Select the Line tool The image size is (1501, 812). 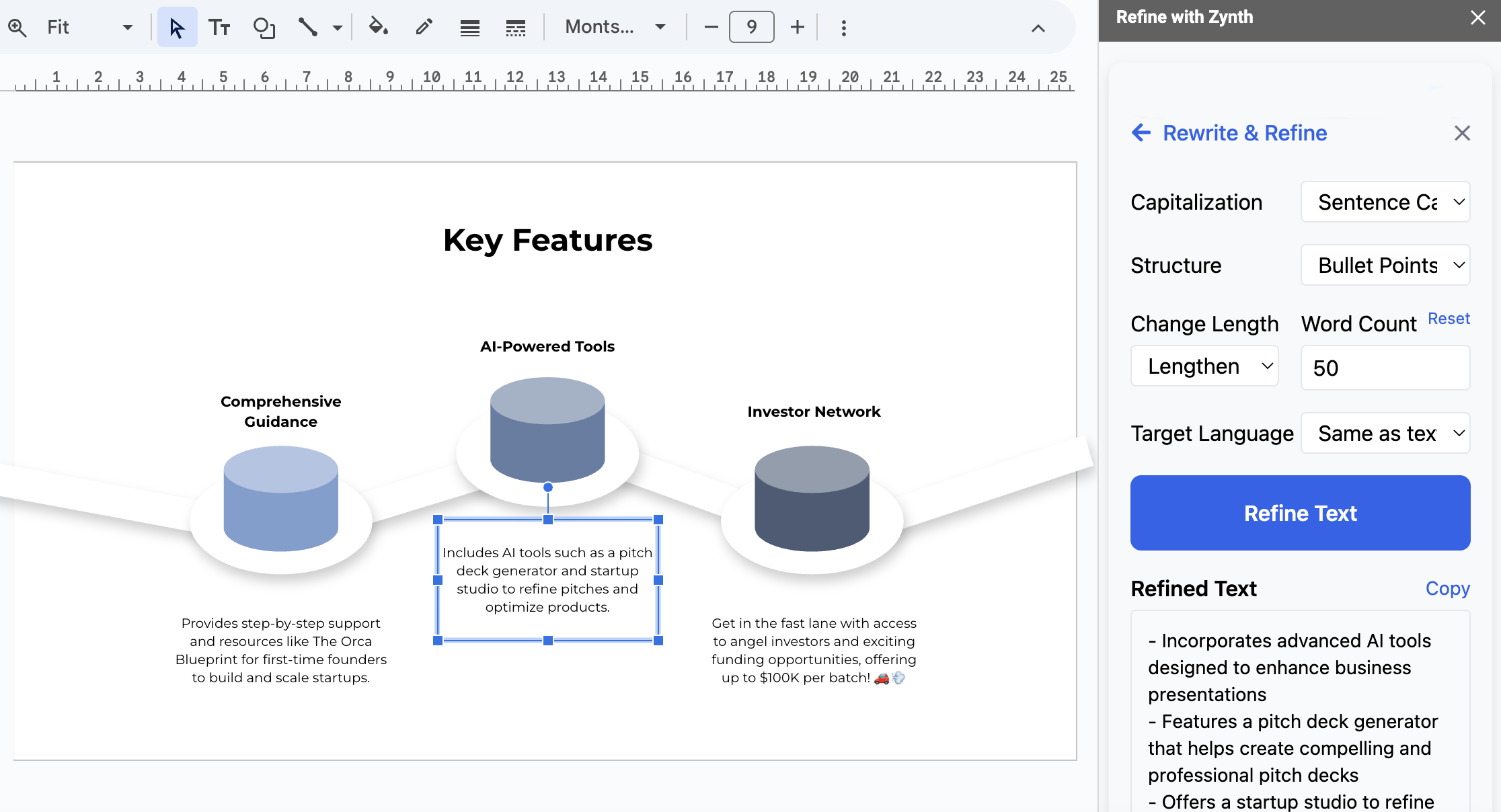(x=308, y=28)
